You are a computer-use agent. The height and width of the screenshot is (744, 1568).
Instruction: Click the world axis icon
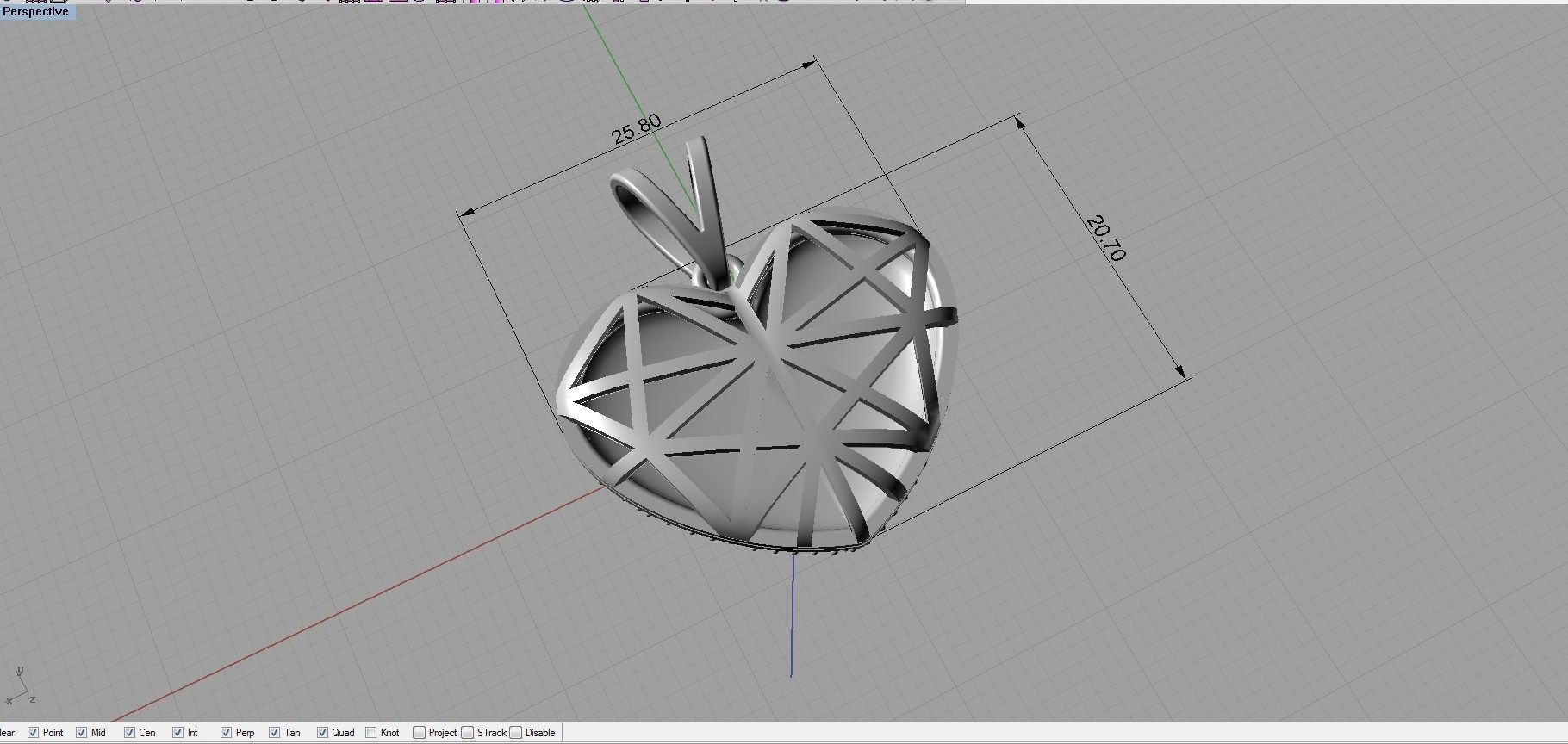pyautogui.click(x=19, y=686)
